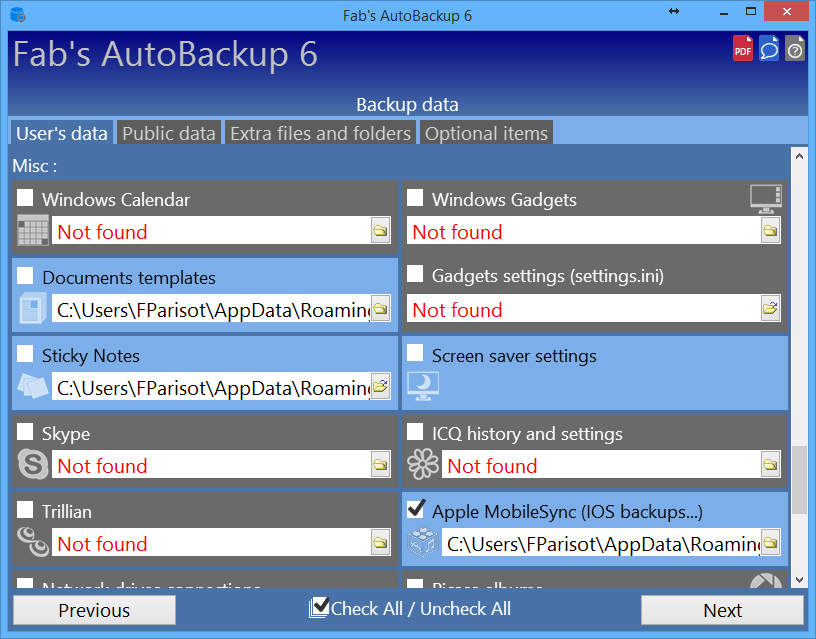This screenshot has width=816, height=639.
Task: Browse folder for Windows Calendar path
Action: (381, 230)
